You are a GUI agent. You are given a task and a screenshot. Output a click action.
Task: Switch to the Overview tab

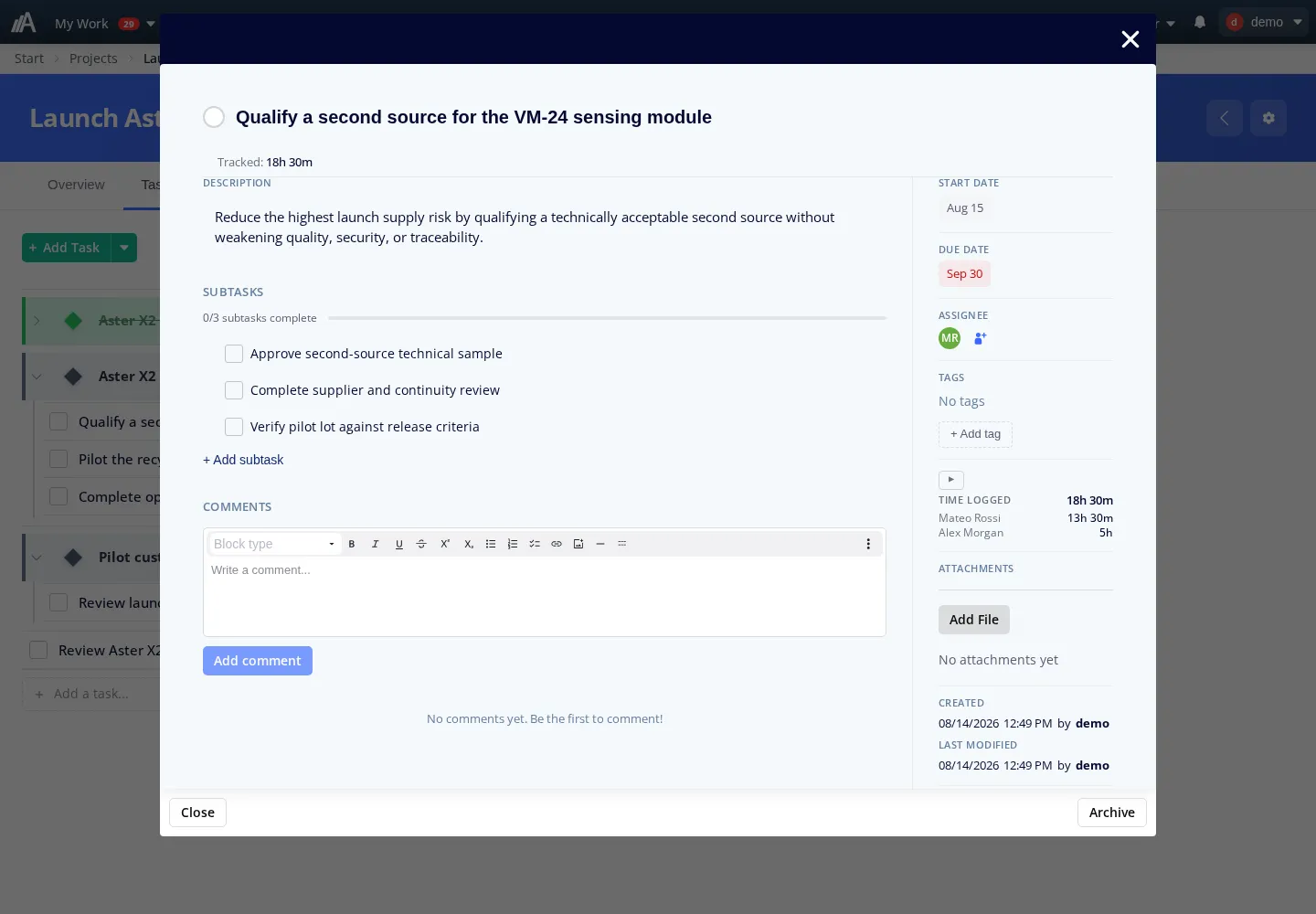pos(76,185)
